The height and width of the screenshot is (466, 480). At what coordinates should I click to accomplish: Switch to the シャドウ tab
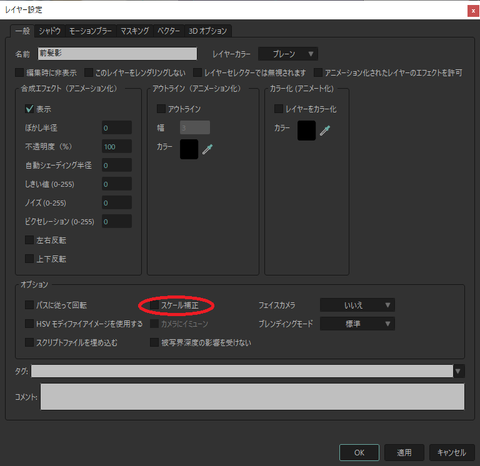50,31
